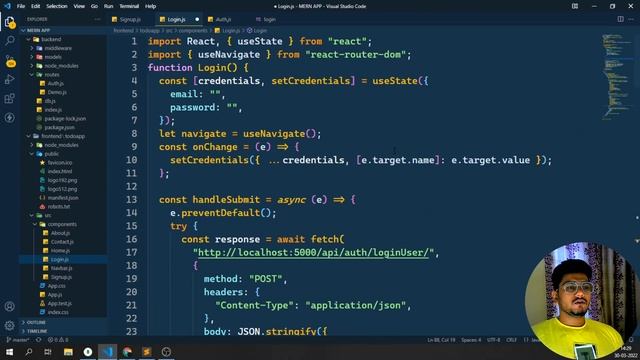
Task: Open Navbar.js in components
Action: pos(61,268)
